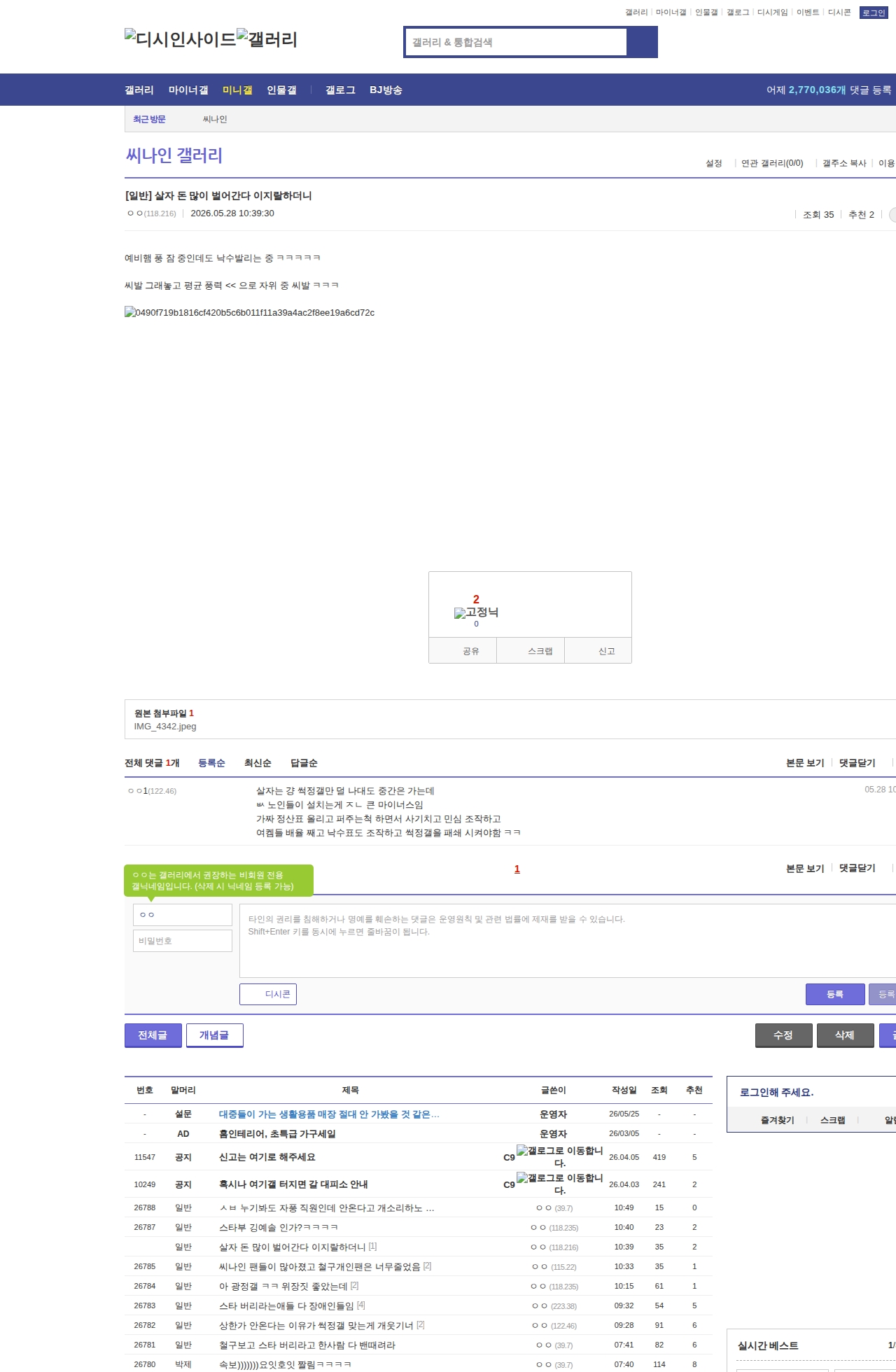Image resolution: width=896 pixels, height=1372 pixels.
Task: Open post 씨나인 팬들이 많아졌고 철구개인팬은
Action: (320, 1266)
